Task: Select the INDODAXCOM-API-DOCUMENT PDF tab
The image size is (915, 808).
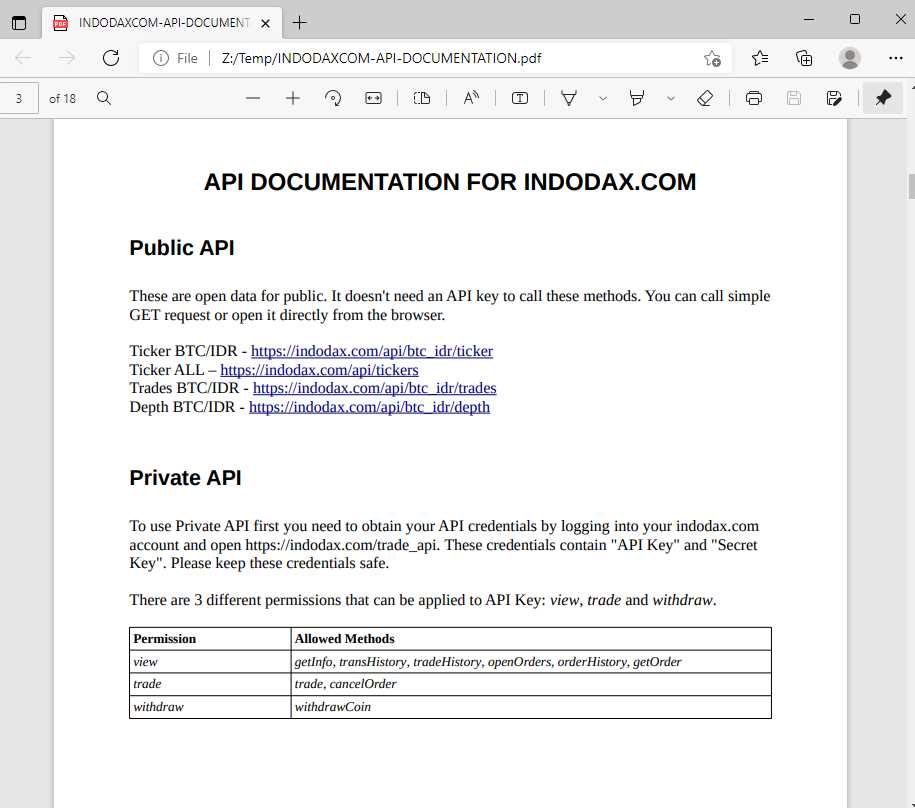Action: tap(162, 23)
